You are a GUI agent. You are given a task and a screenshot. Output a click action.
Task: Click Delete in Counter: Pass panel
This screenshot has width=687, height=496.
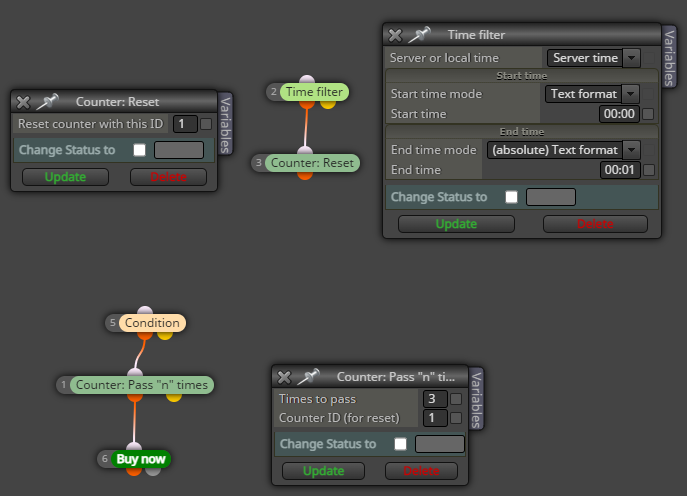click(x=421, y=471)
